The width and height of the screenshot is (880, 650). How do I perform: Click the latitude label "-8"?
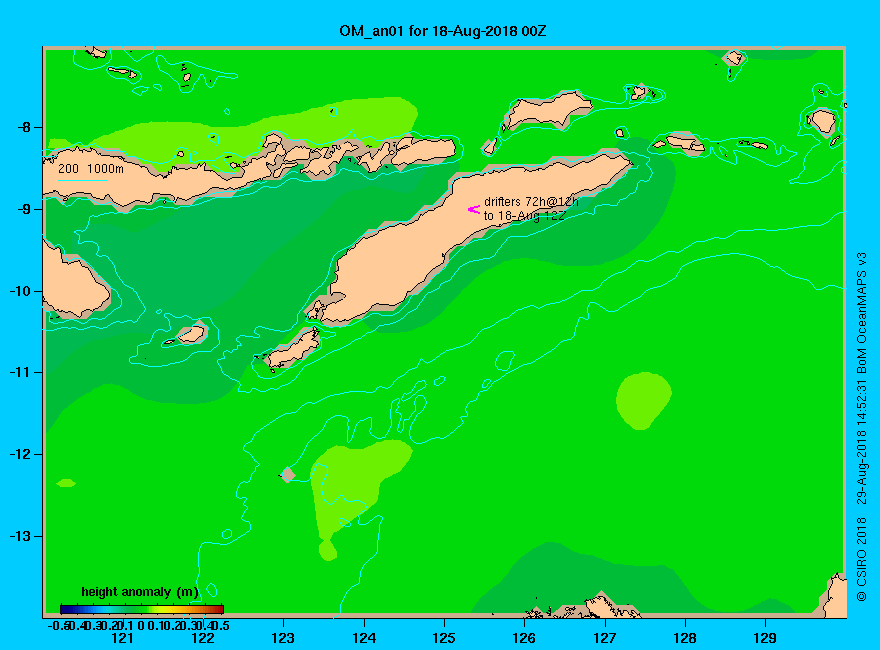click(24, 127)
